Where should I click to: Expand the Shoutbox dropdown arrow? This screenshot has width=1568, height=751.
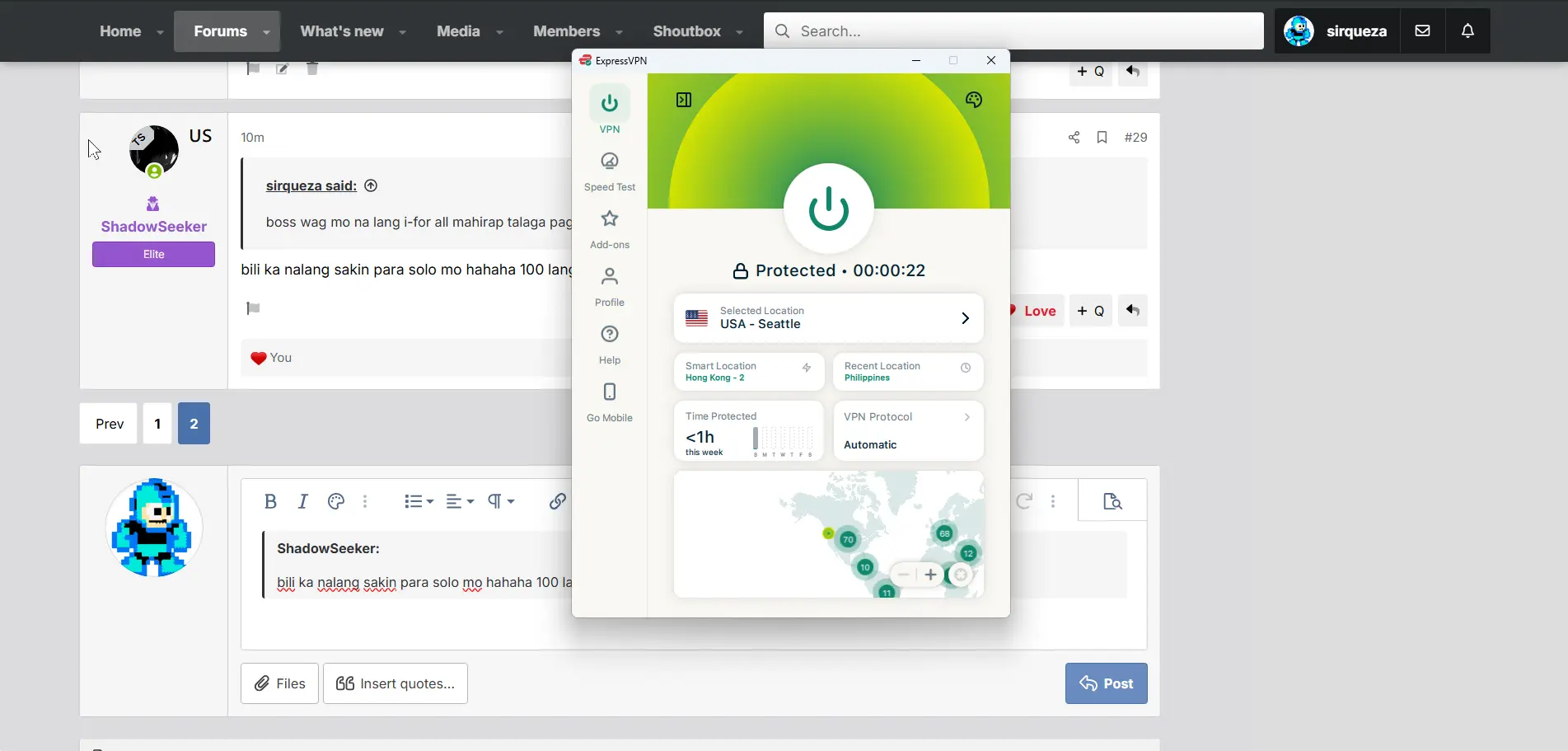click(x=739, y=32)
